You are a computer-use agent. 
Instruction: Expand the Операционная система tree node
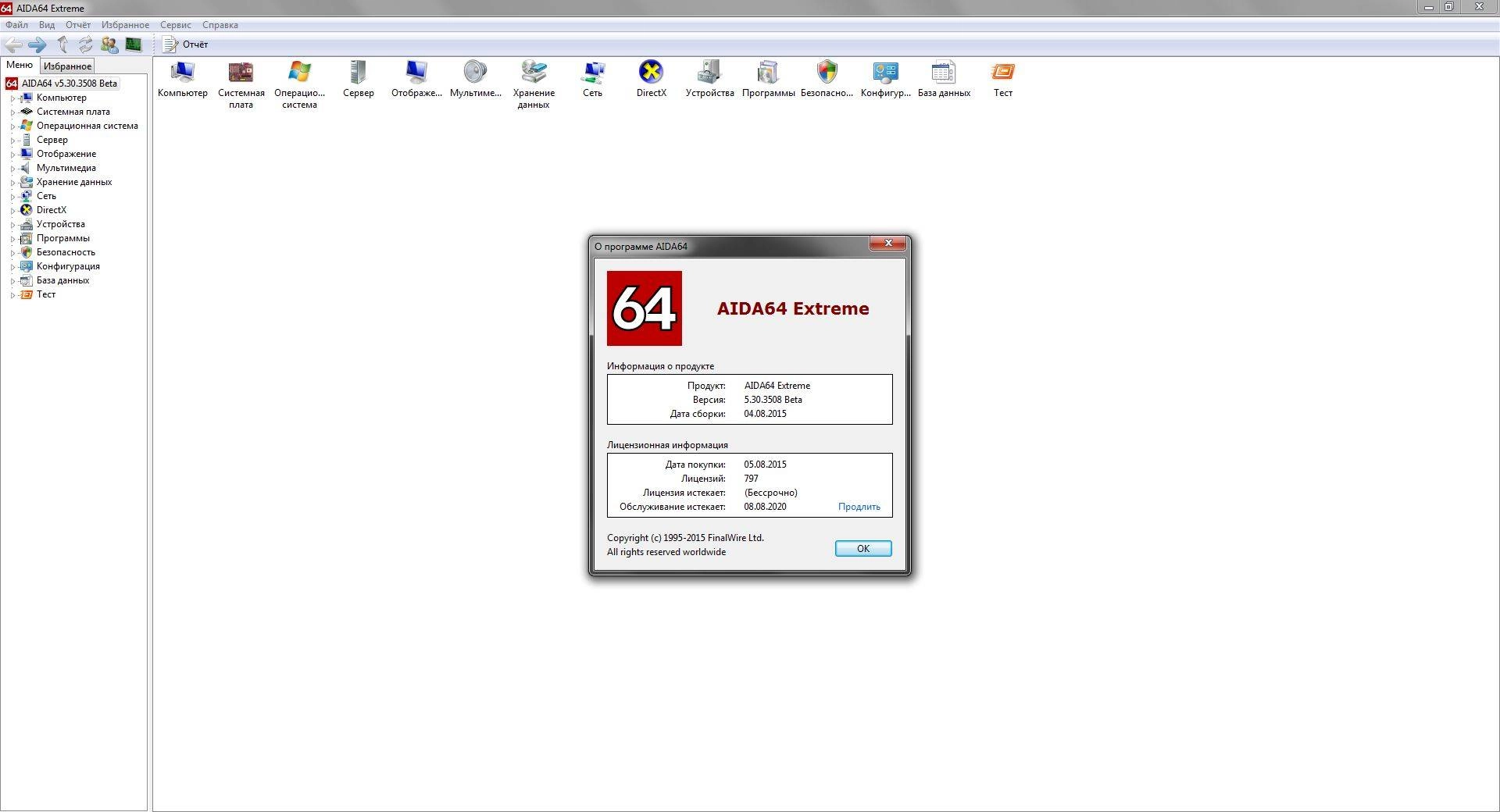point(12,126)
